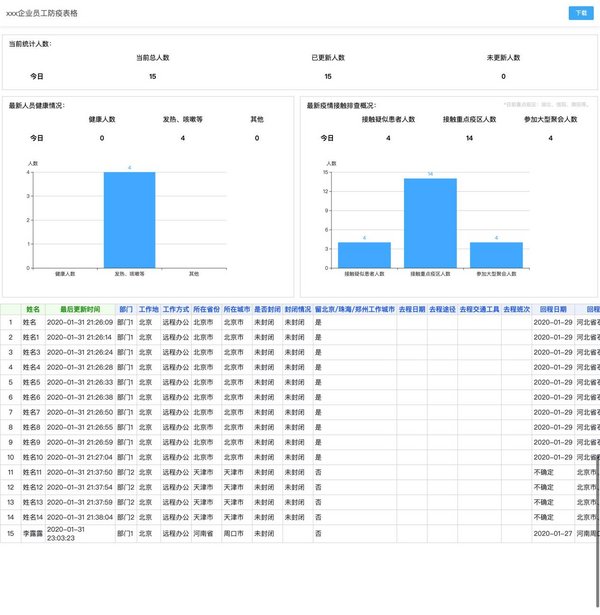Click the 发热、咳嗽等 bar in the health chart
The width and height of the screenshot is (600, 615).
point(129,220)
